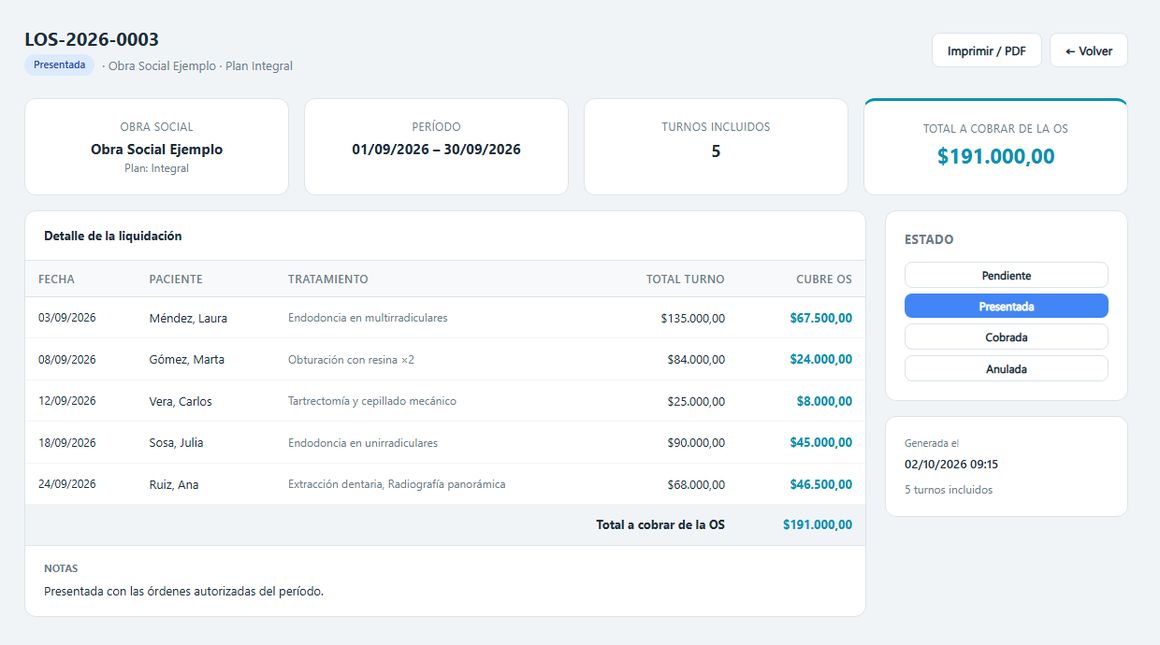Image resolution: width=1160 pixels, height=645 pixels.
Task: Click the $25.000,00 total turno amount
Action: pos(696,401)
